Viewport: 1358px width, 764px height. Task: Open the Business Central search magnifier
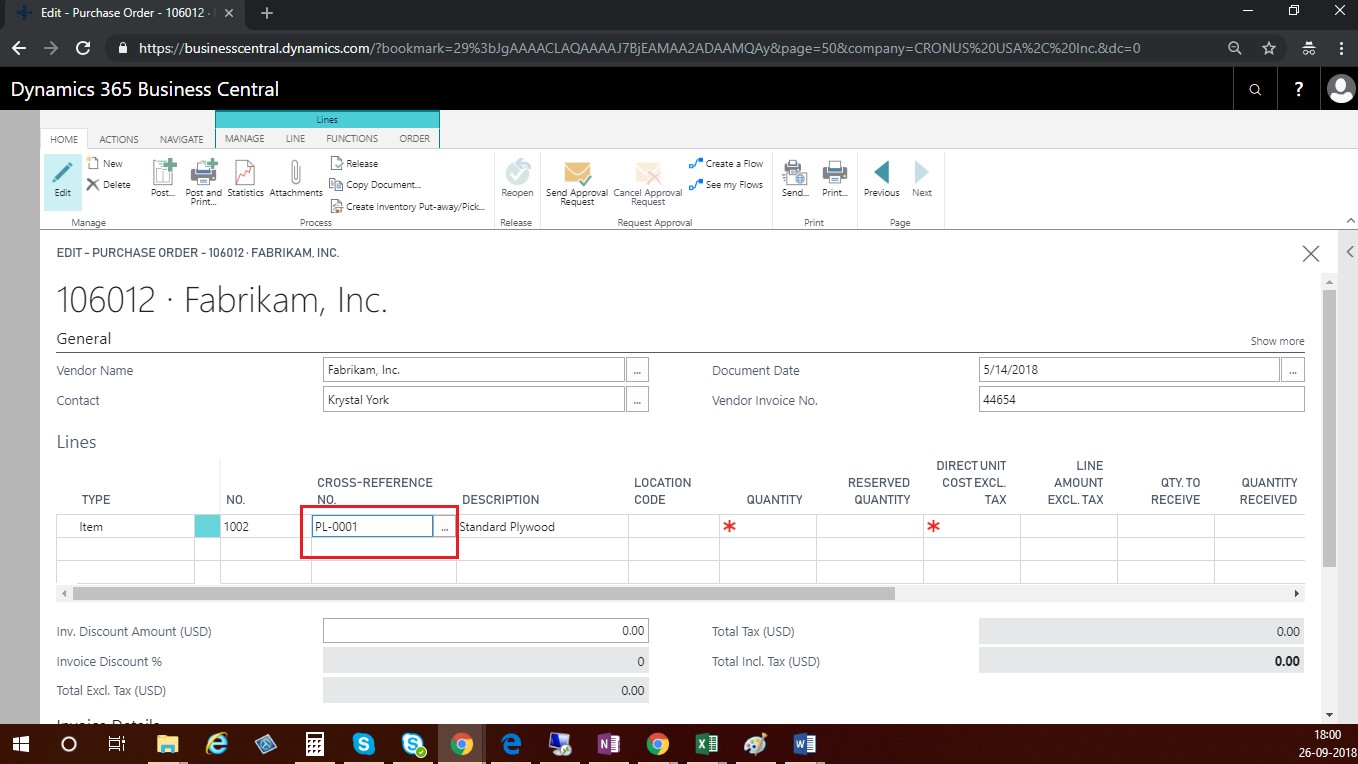pyautogui.click(x=1255, y=89)
